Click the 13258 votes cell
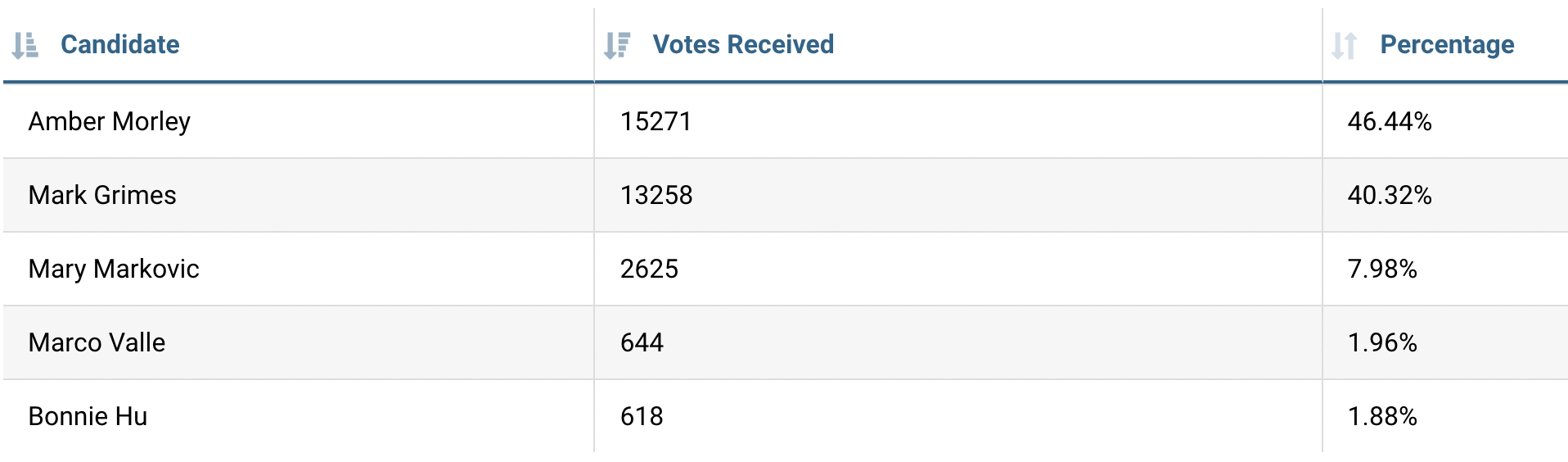 point(656,195)
